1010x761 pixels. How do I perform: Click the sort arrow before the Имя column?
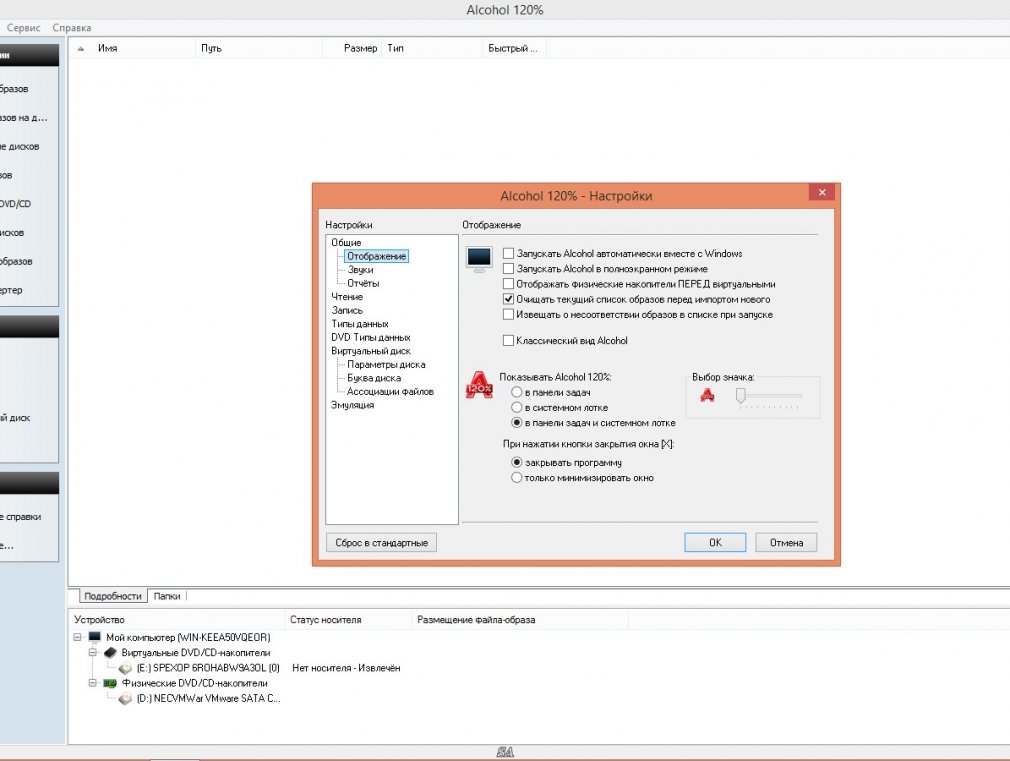point(81,48)
